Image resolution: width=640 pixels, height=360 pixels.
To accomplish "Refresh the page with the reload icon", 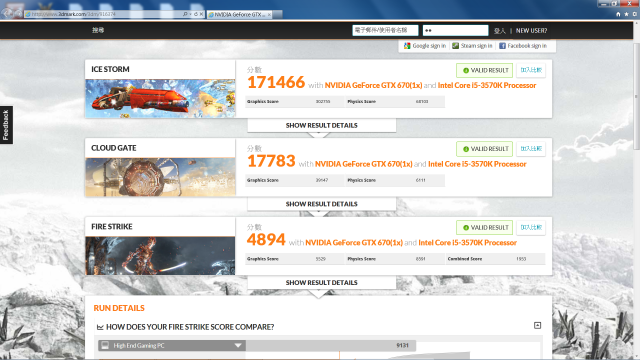I will (196, 14).
